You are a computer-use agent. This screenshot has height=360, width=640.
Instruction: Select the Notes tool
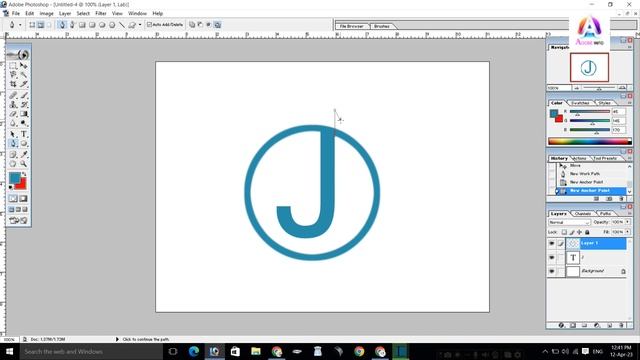pos(13,154)
